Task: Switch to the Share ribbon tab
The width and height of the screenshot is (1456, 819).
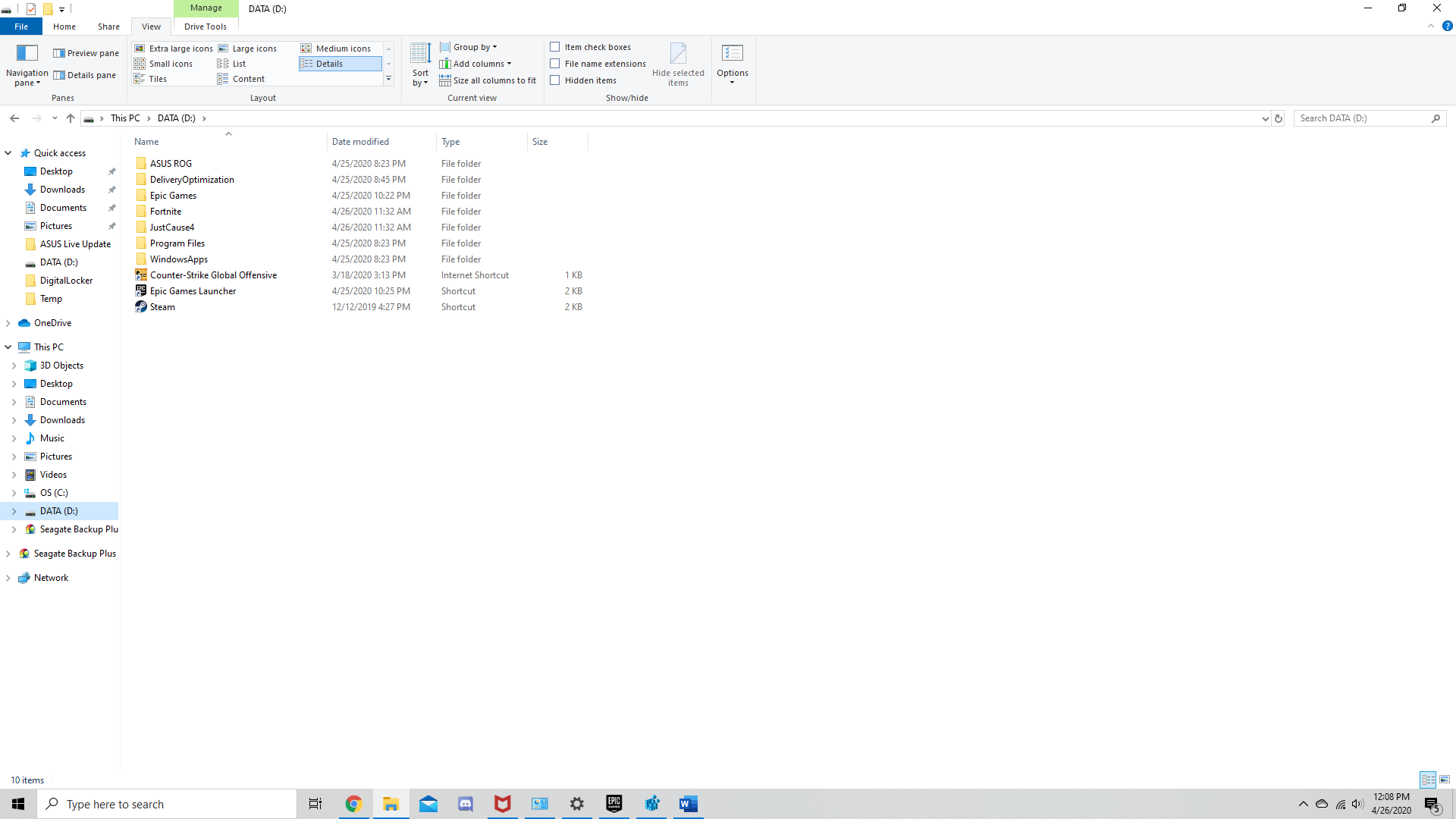Action: click(x=108, y=27)
